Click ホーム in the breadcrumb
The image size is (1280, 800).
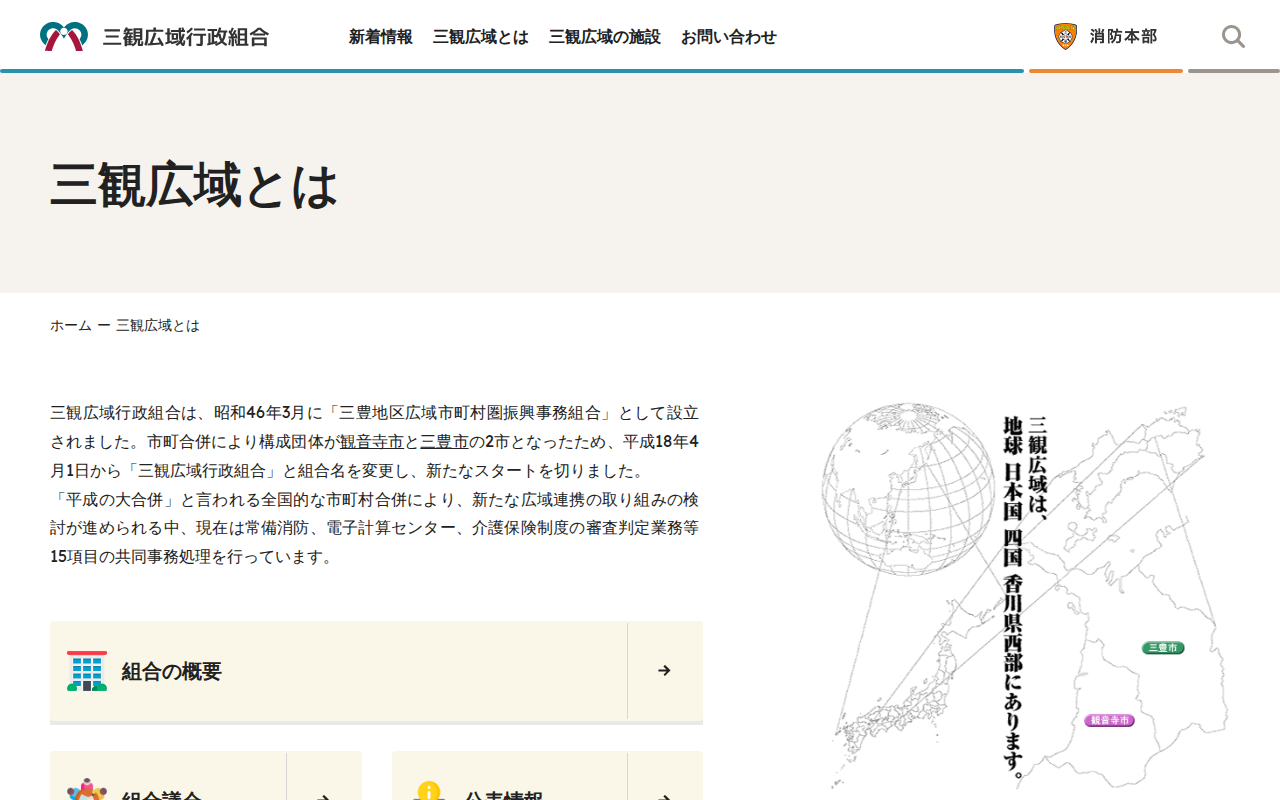[x=71, y=326]
